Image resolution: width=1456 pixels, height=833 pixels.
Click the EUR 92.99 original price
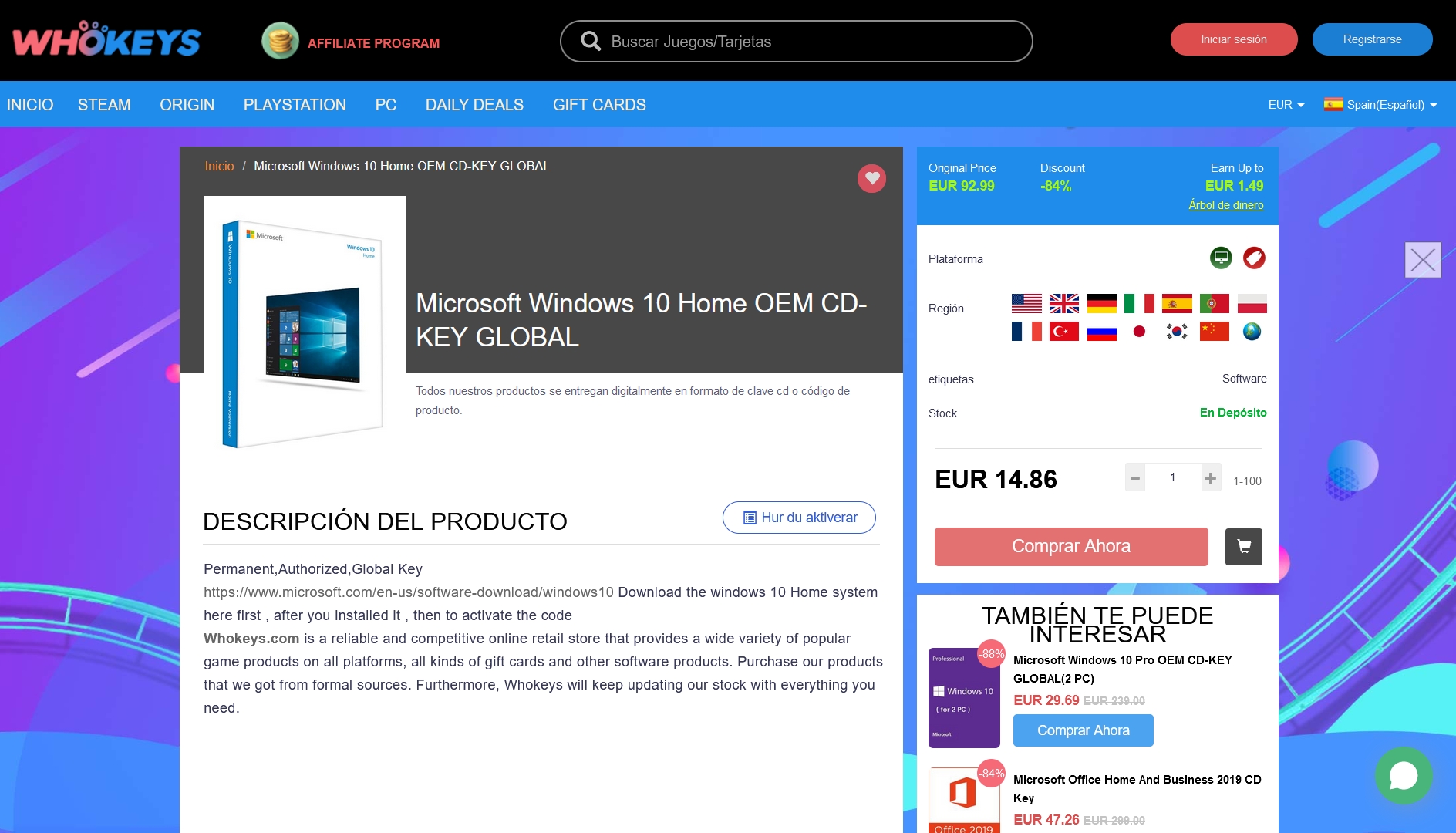(x=962, y=186)
